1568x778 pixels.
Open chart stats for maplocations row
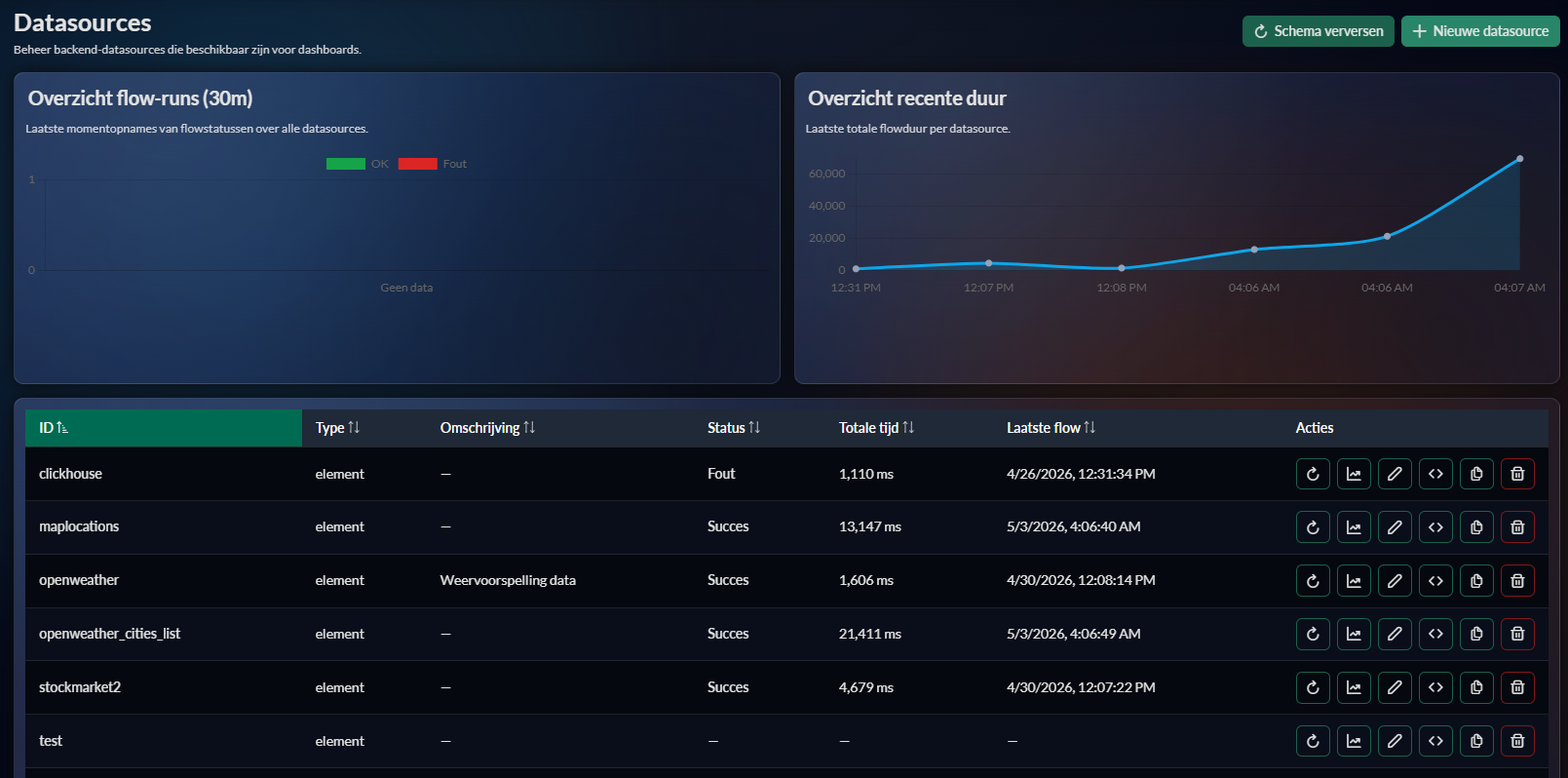[1354, 527]
